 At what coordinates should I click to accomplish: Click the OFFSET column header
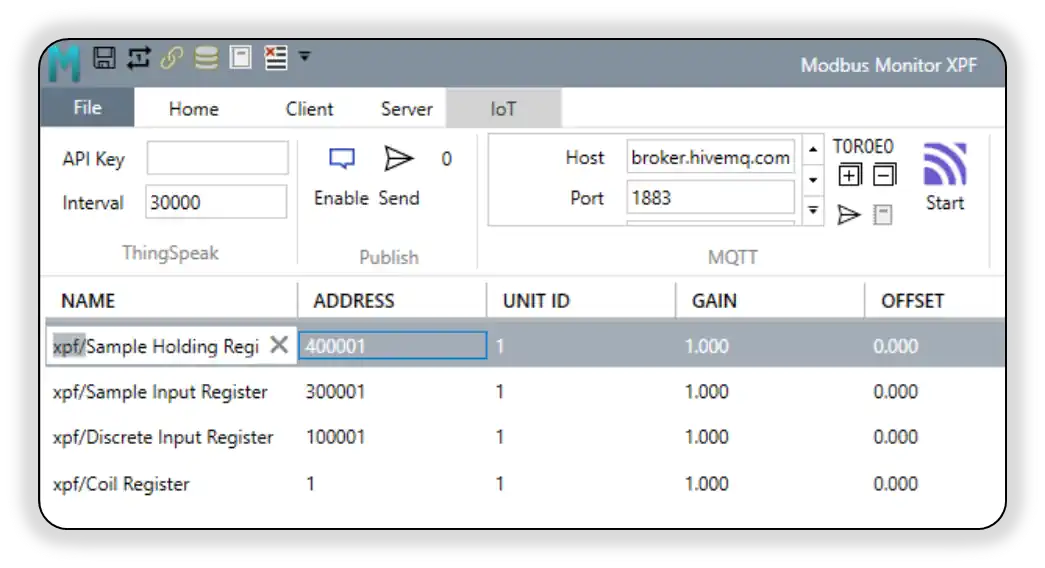coord(936,301)
